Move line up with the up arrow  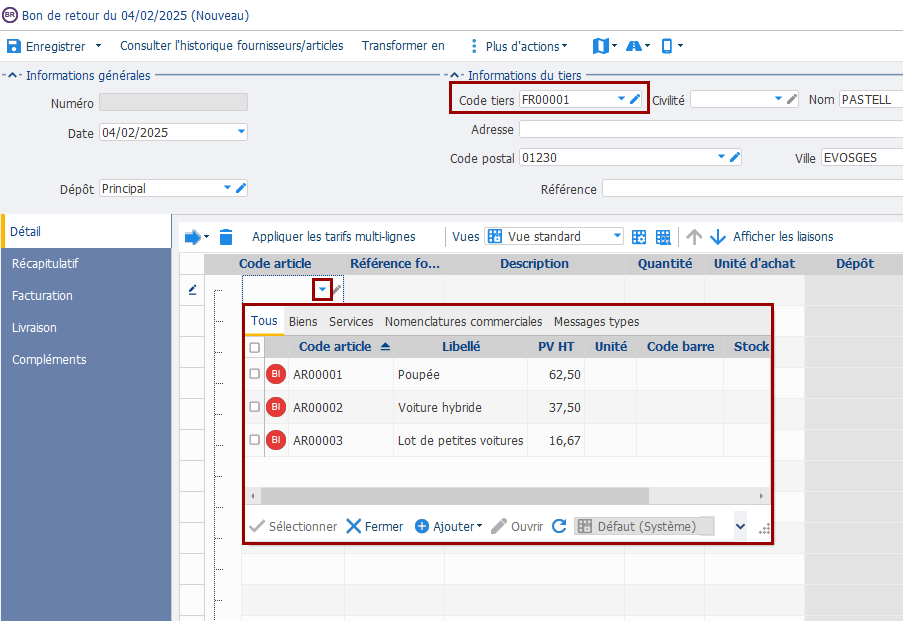(x=694, y=237)
